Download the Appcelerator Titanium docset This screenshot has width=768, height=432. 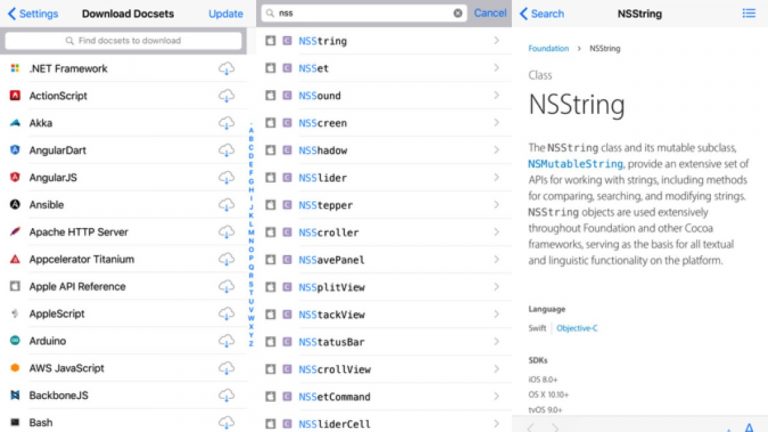pos(226,259)
